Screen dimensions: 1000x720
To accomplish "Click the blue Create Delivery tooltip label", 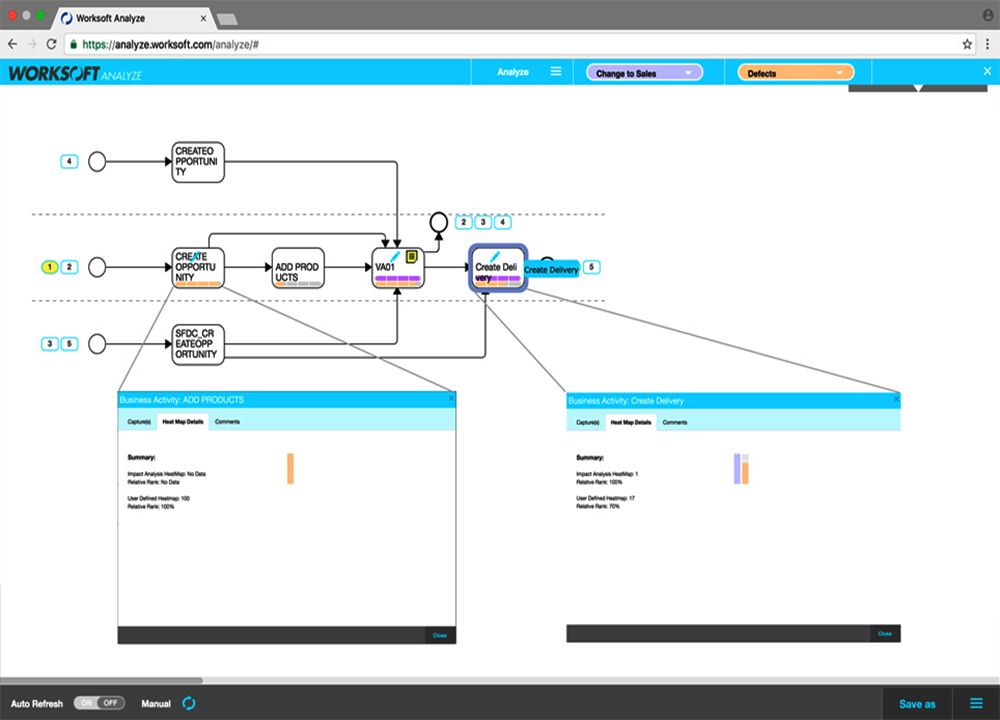I will point(551,270).
